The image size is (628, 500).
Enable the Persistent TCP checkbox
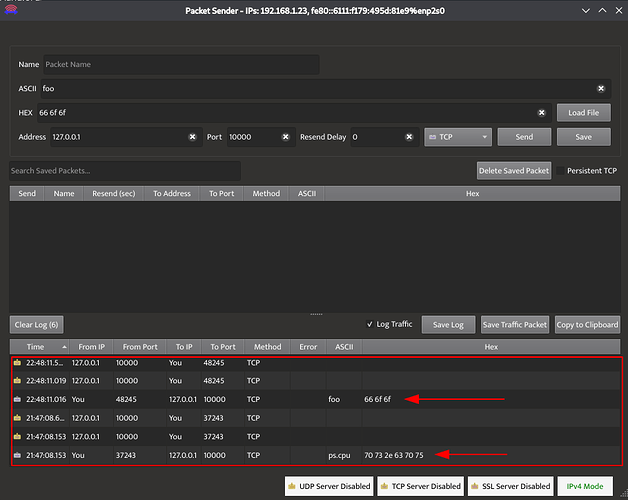click(562, 171)
